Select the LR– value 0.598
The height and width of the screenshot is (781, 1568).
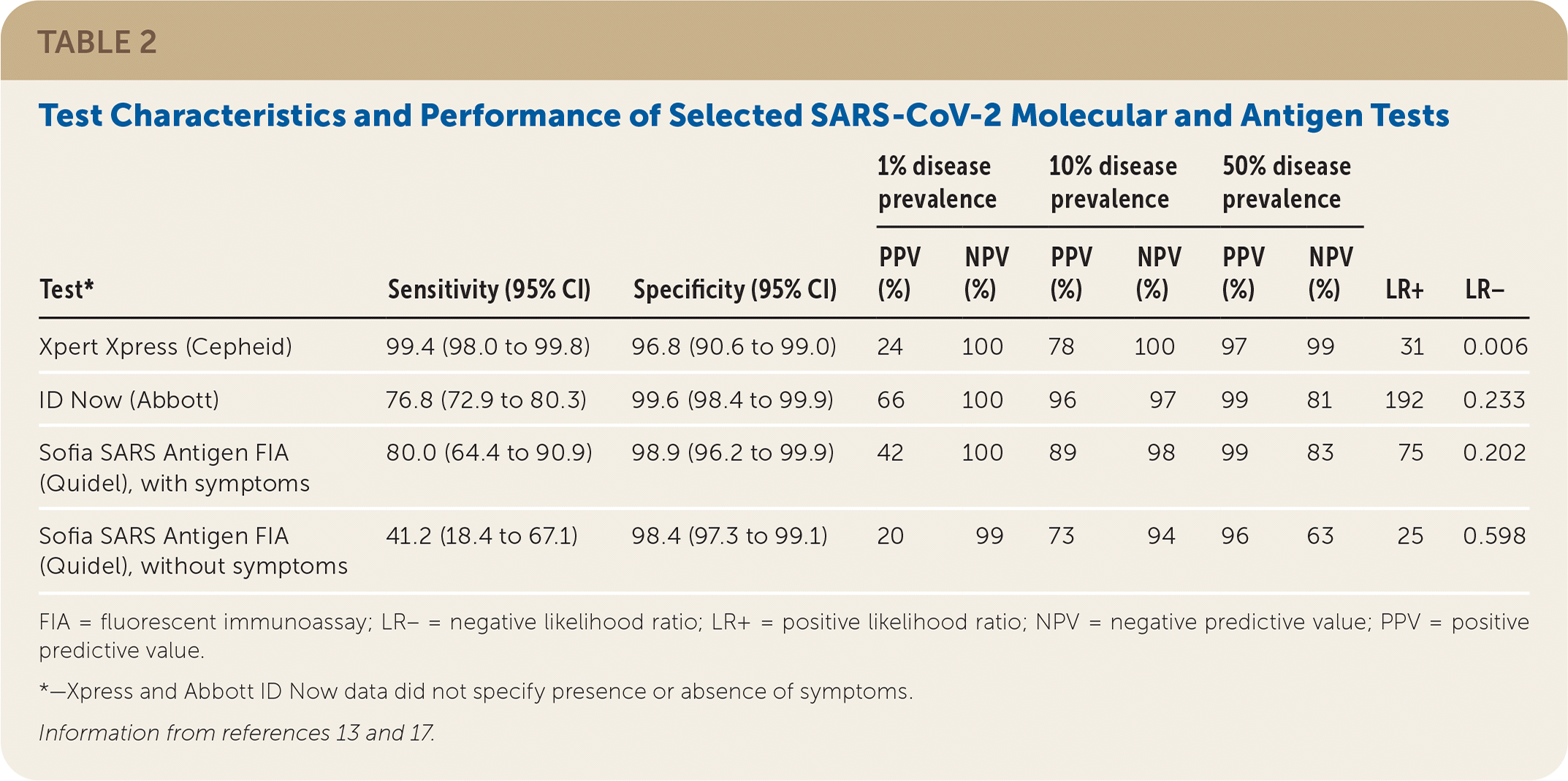pos(1494,536)
